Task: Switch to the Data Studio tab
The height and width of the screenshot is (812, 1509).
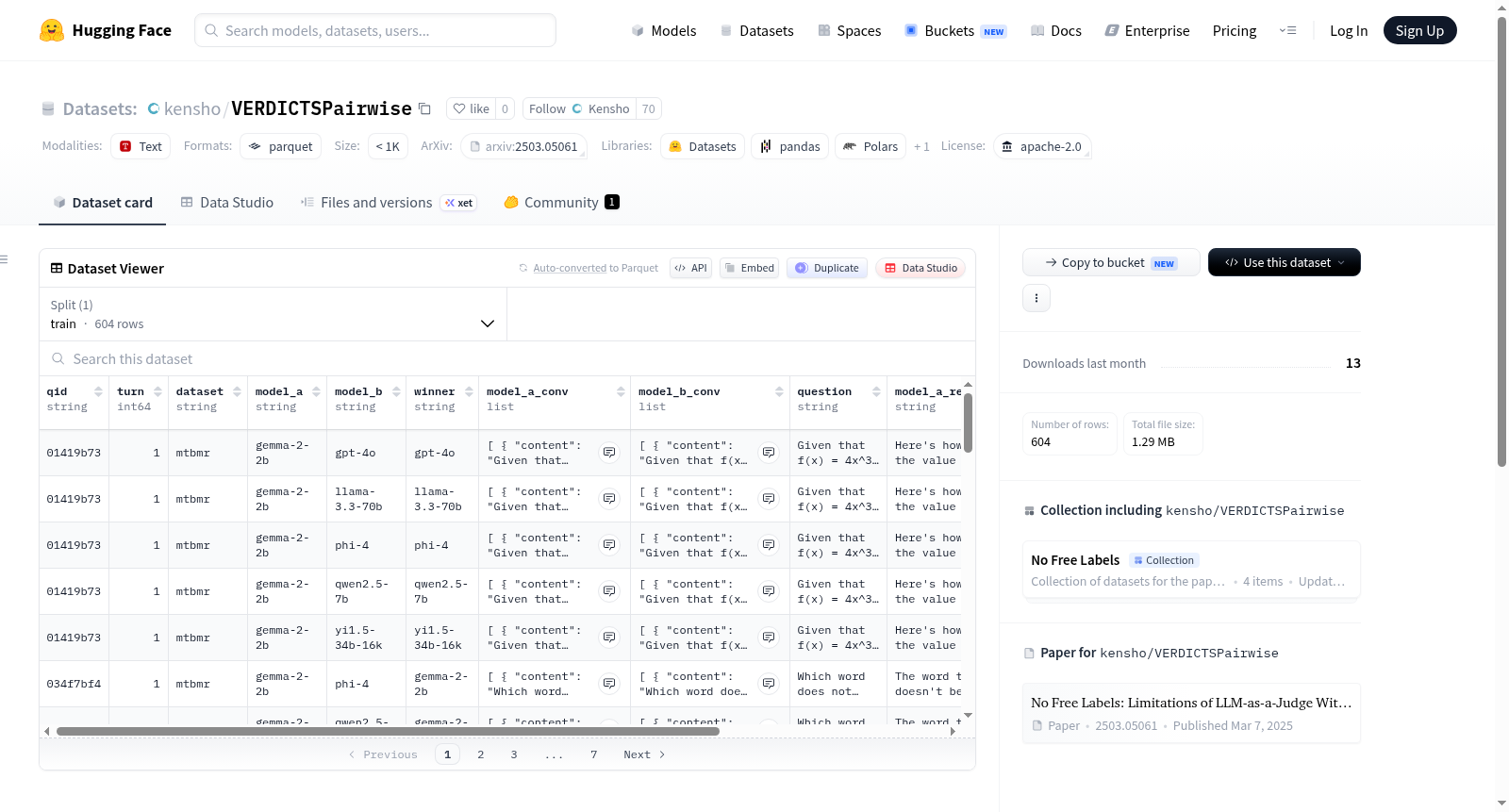Action: [x=226, y=202]
